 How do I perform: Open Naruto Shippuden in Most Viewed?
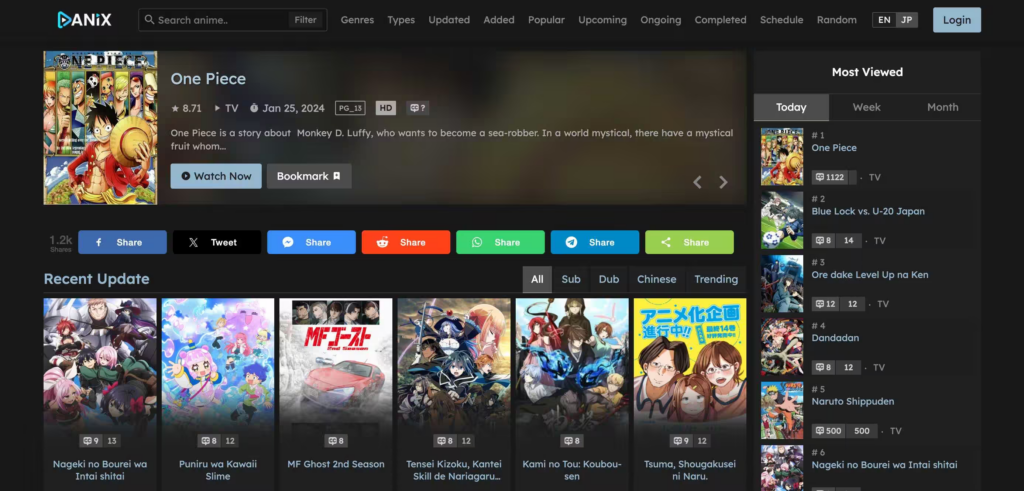(853, 401)
